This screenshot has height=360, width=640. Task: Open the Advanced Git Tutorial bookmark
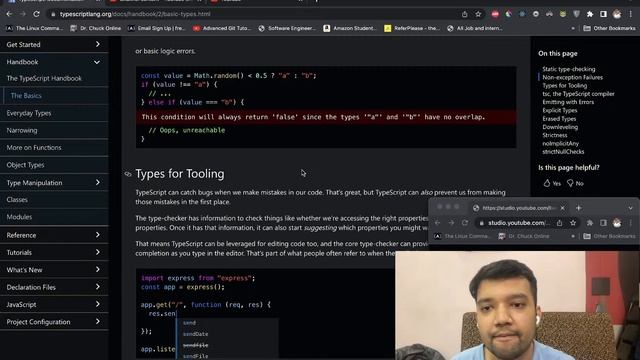(222, 28)
